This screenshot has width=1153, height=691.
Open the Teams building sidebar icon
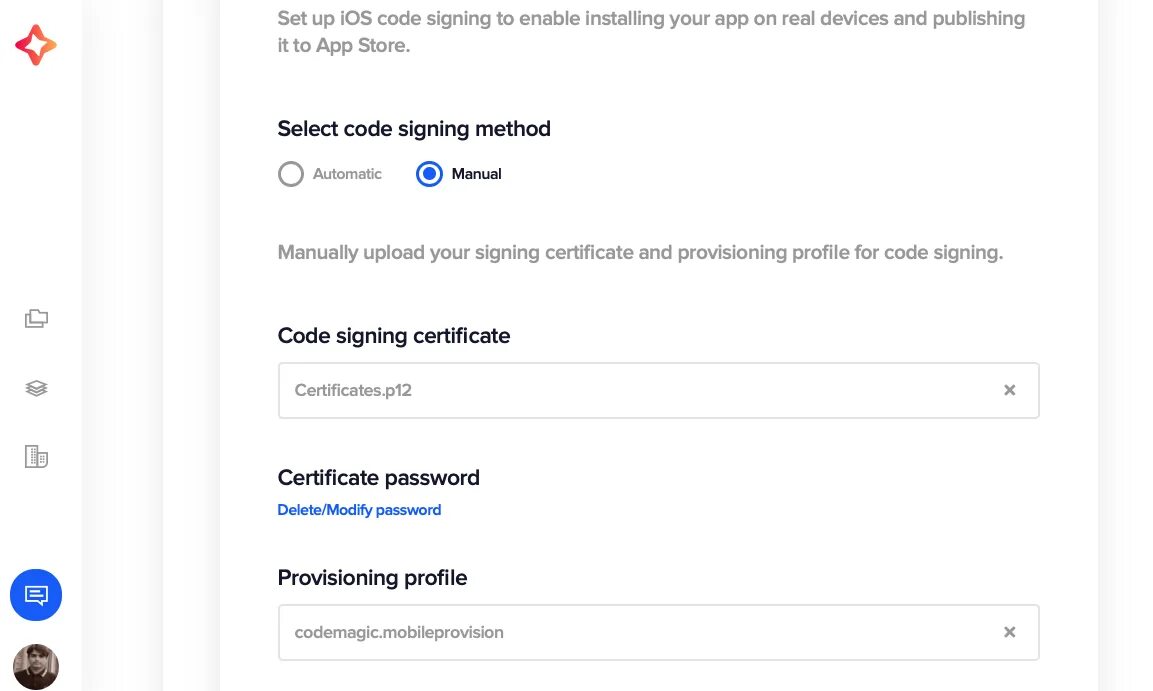coord(36,457)
